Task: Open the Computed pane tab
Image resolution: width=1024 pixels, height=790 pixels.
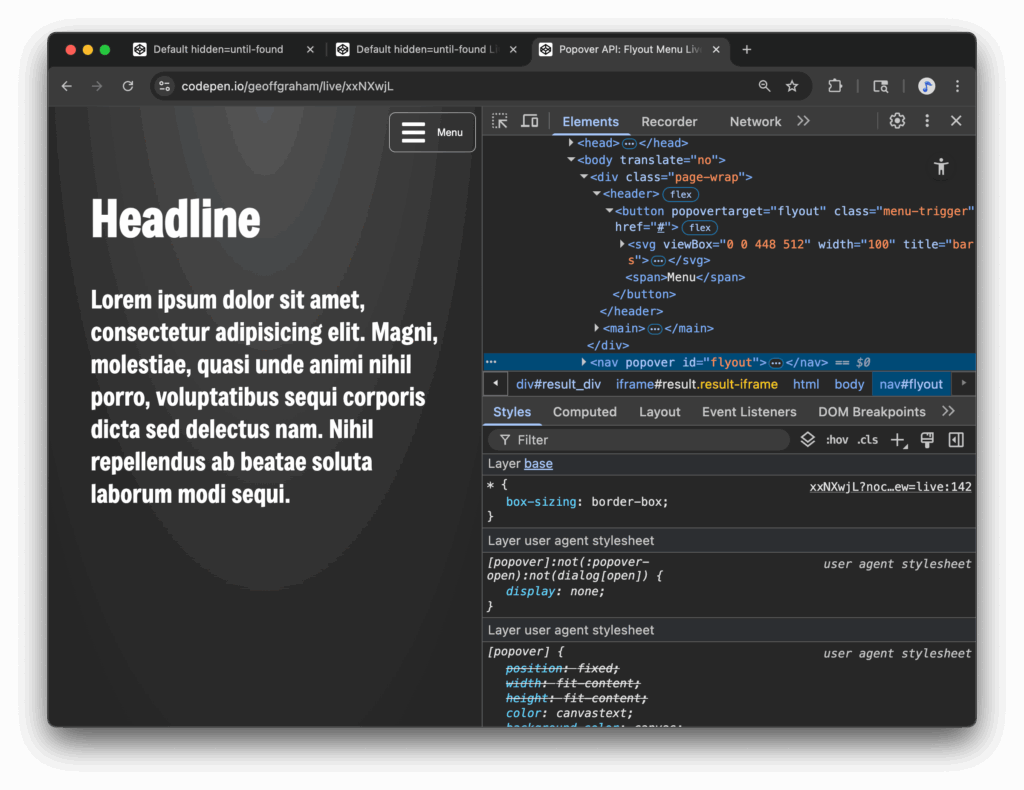Action: [x=584, y=412]
